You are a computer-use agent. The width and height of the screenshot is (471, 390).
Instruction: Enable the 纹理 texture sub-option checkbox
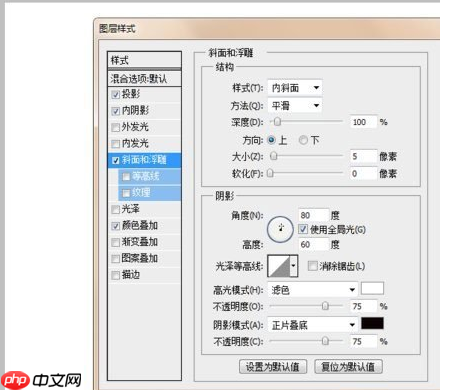(x=126, y=193)
